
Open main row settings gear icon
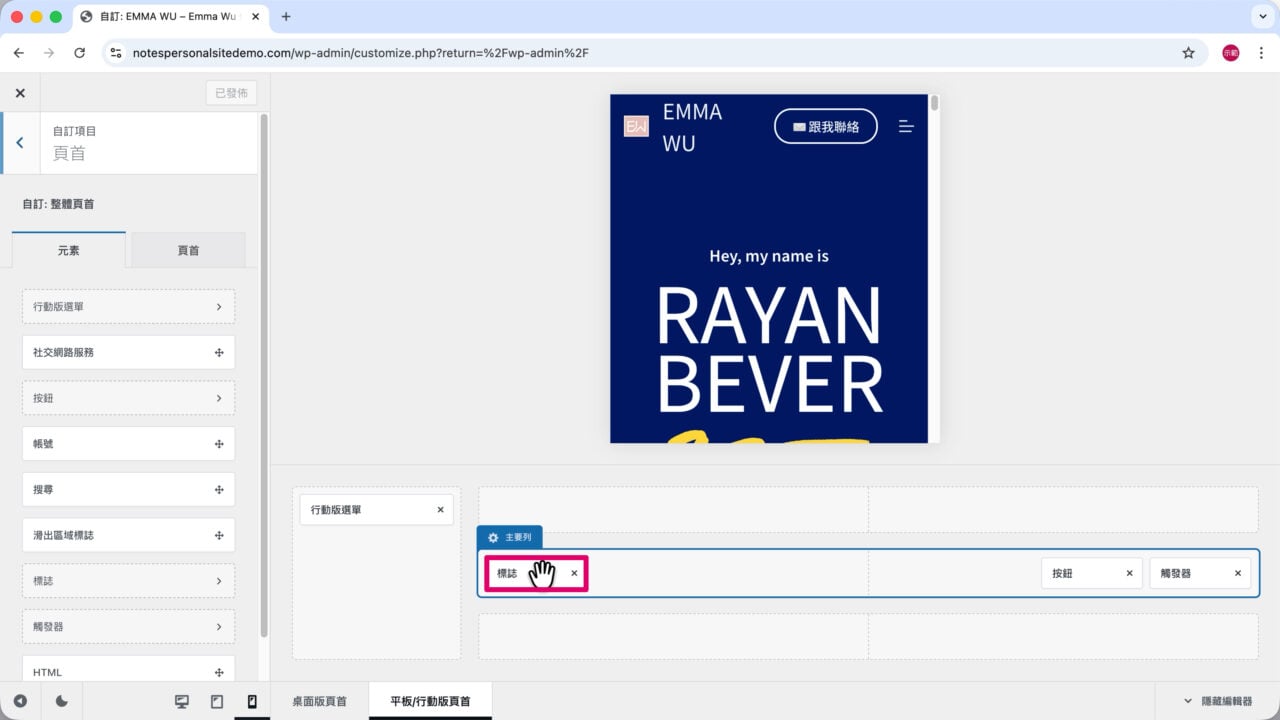pyautogui.click(x=493, y=537)
